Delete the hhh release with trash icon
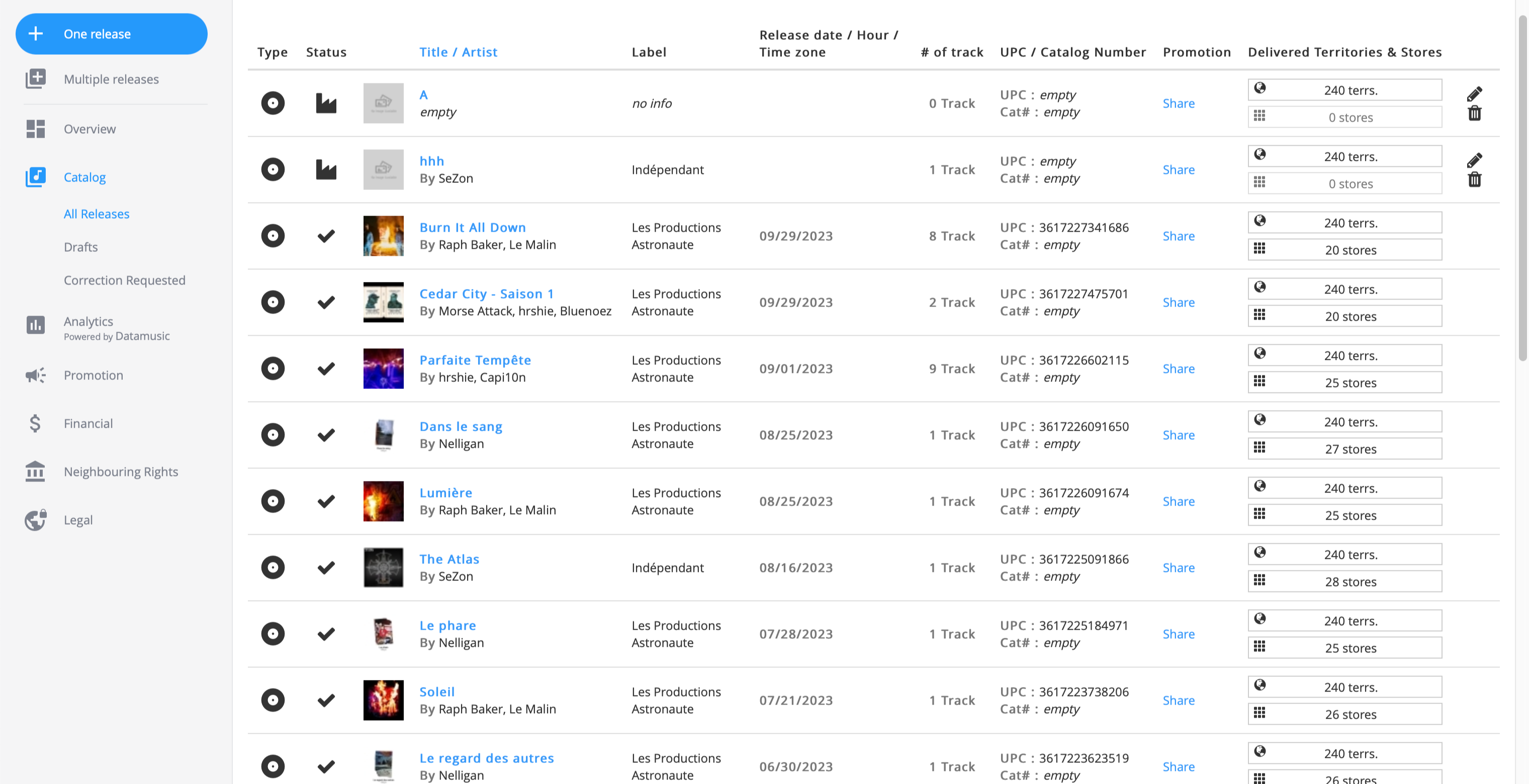Image resolution: width=1529 pixels, height=784 pixels. [x=1474, y=179]
